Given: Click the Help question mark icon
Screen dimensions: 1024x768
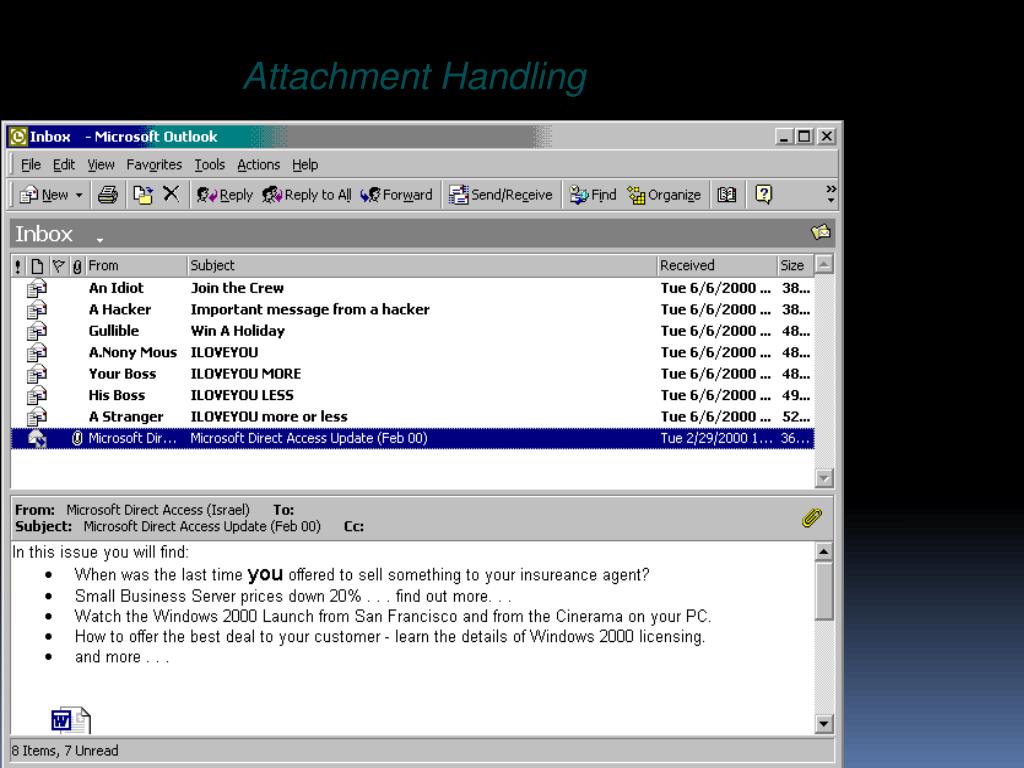Looking at the screenshot, I should coord(763,194).
